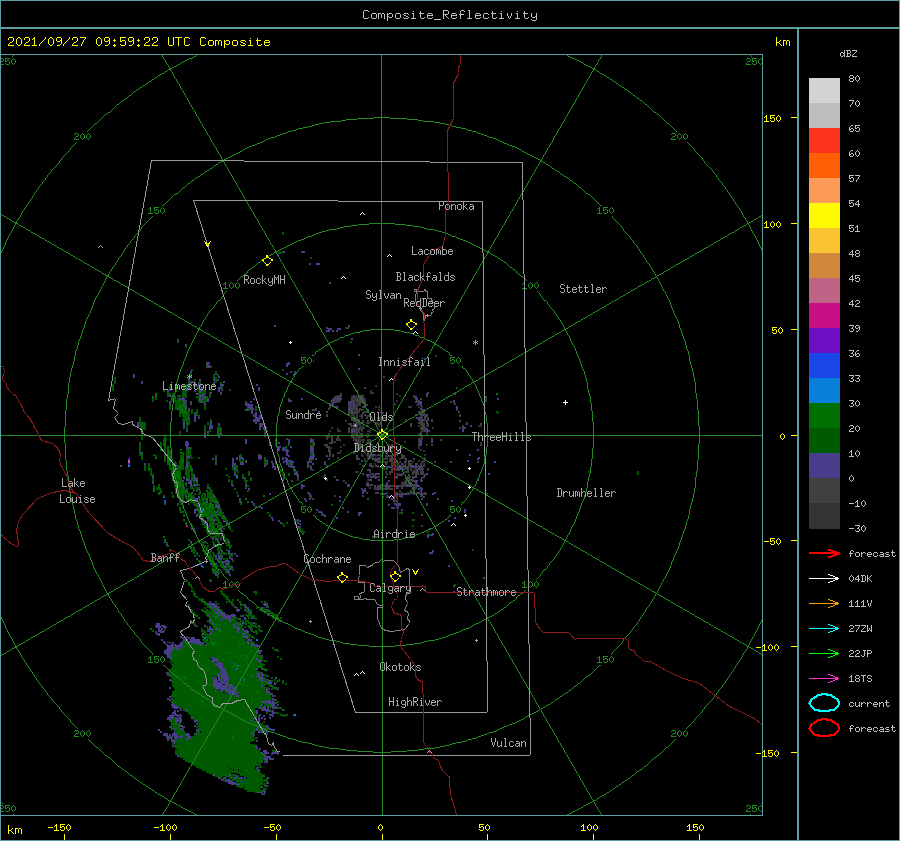Click the Vulcan town label
The height and width of the screenshot is (841, 900).
click(509, 743)
